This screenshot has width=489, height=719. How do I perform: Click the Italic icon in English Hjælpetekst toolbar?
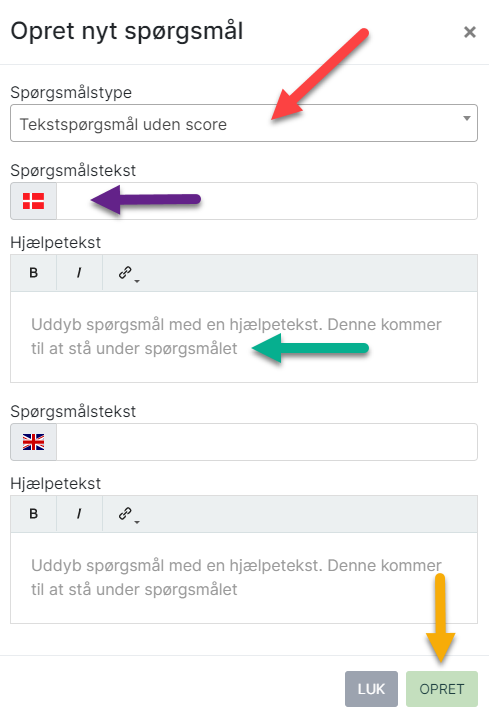pos(79,514)
